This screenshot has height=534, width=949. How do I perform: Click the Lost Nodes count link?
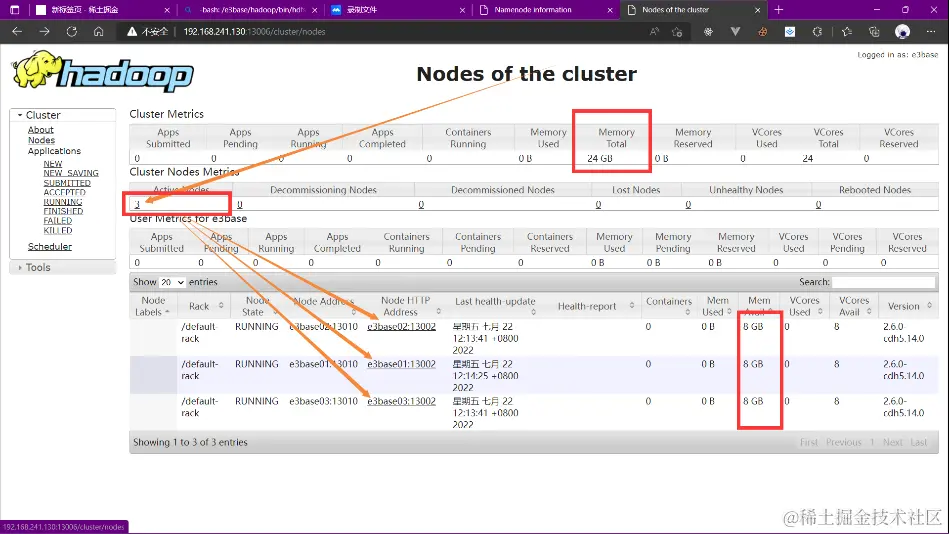598,205
